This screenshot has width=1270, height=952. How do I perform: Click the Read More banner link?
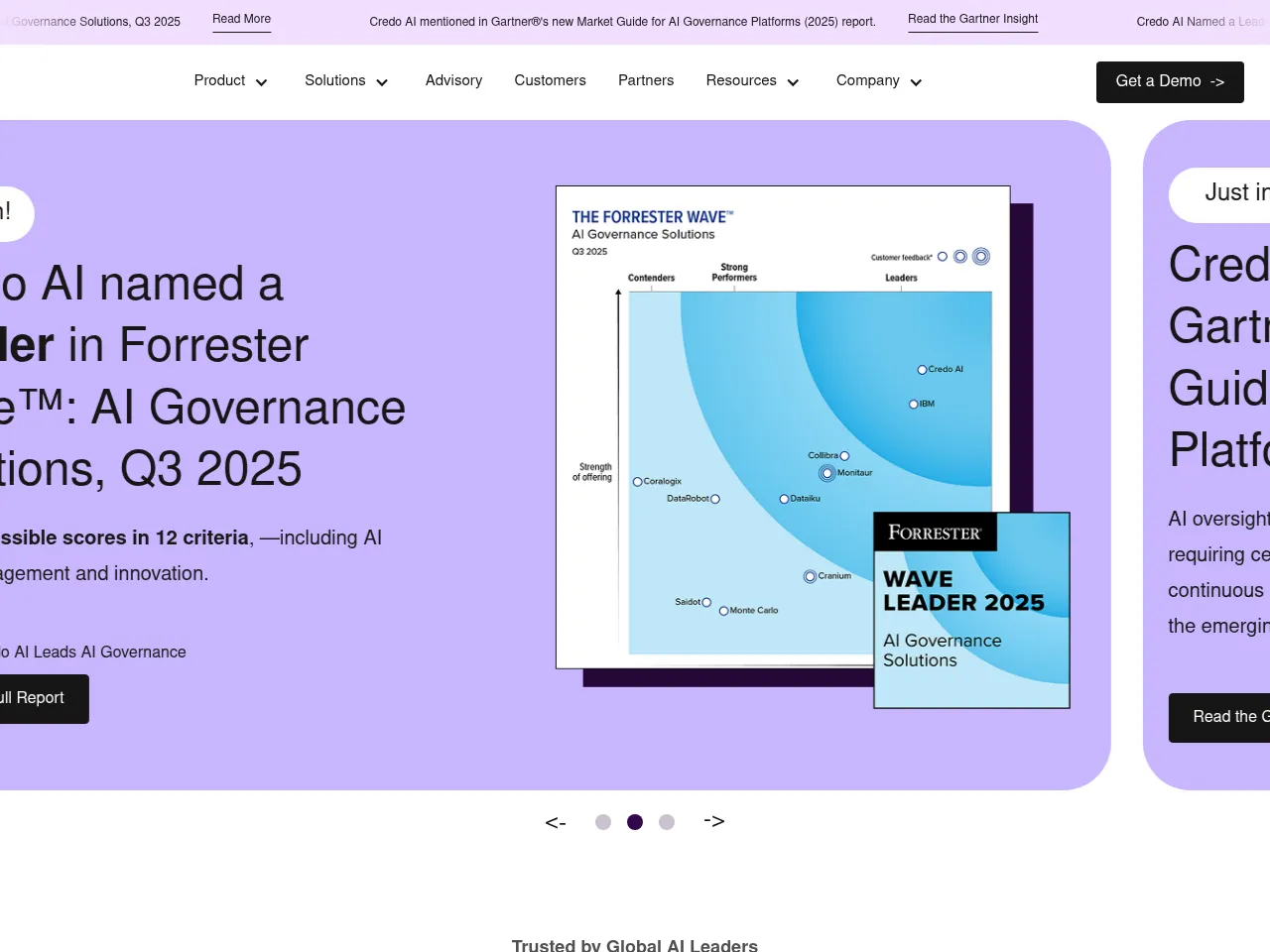pyautogui.click(x=241, y=20)
